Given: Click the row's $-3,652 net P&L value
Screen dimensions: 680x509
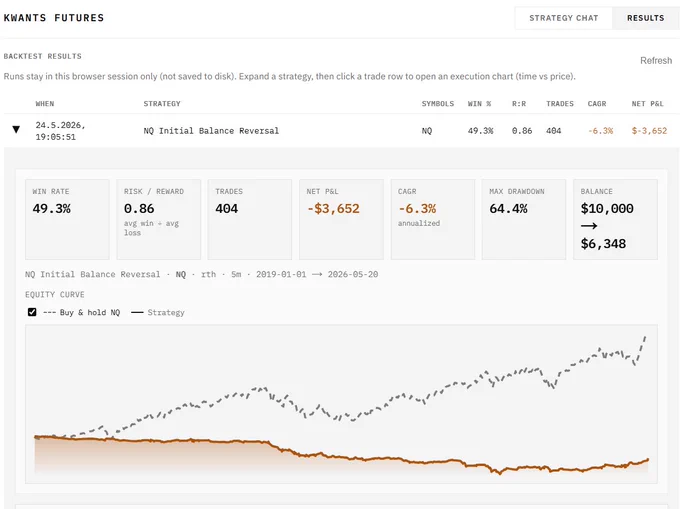Looking at the screenshot, I should point(649,131).
